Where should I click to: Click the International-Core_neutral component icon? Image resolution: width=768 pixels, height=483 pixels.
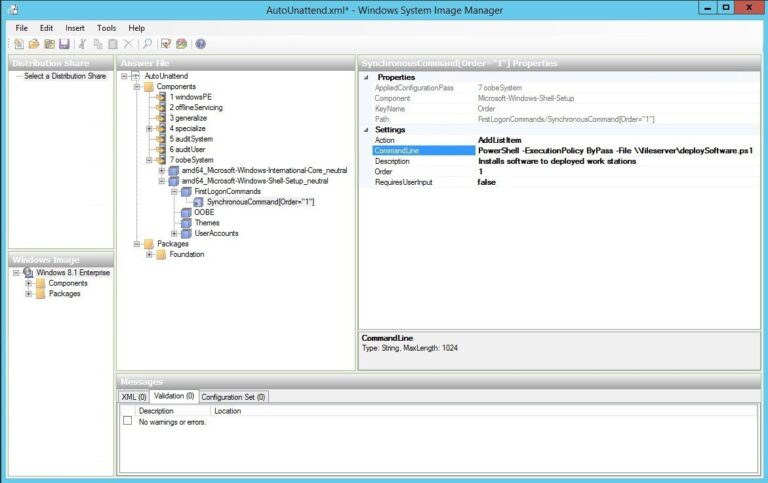pos(174,170)
